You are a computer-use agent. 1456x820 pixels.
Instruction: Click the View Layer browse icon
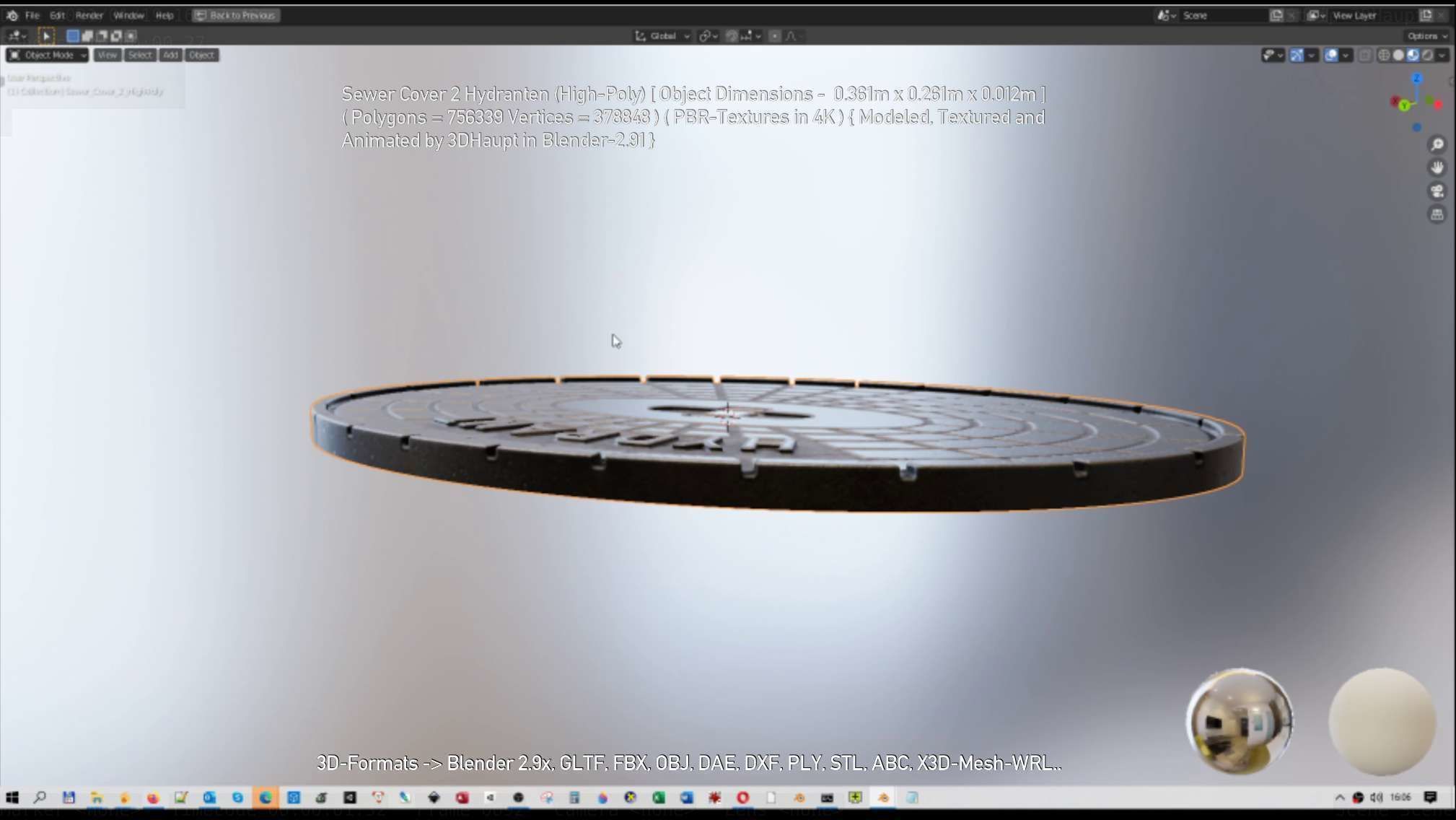coord(1316,15)
